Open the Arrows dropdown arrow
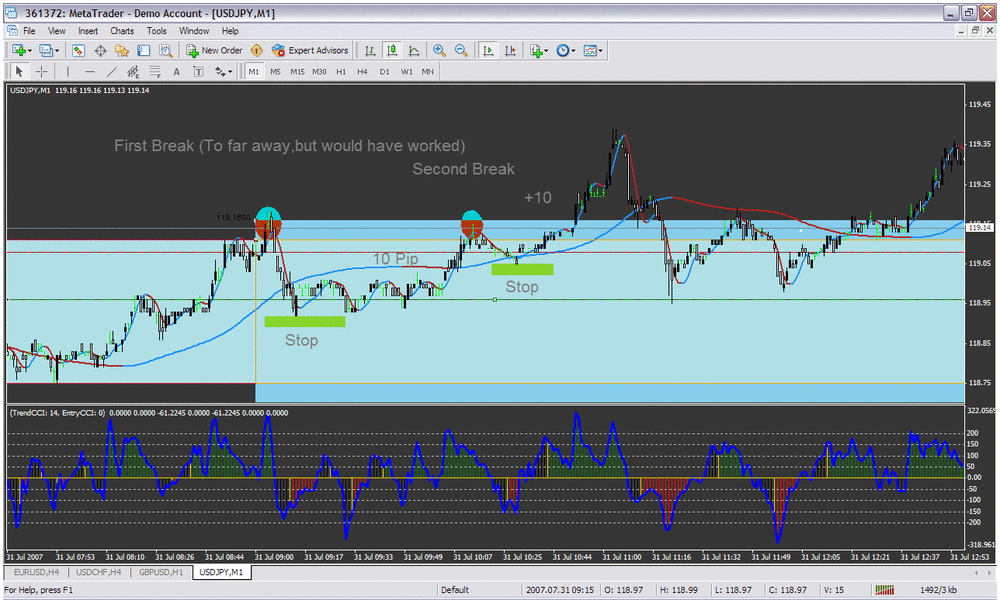 [230, 72]
